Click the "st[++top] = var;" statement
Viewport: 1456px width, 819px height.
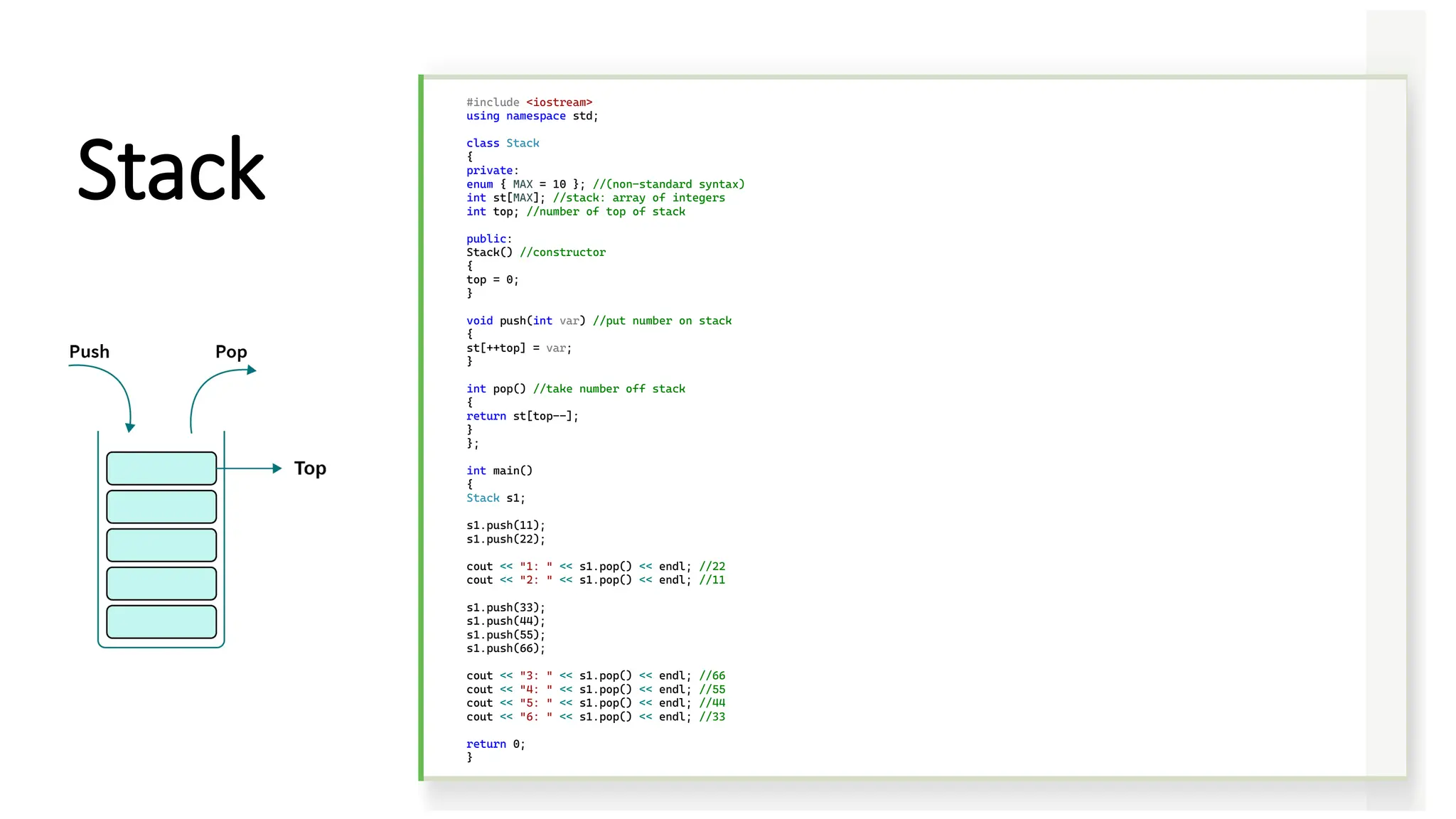519,348
